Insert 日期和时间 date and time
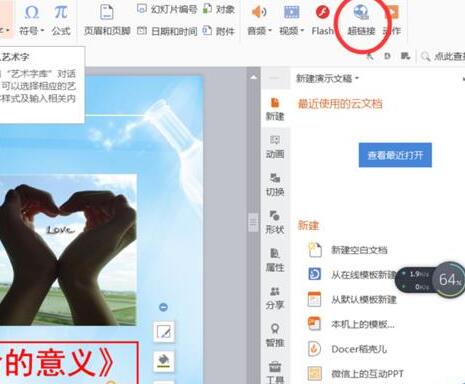The height and width of the screenshot is (384, 465). pyautogui.click(x=167, y=31)
